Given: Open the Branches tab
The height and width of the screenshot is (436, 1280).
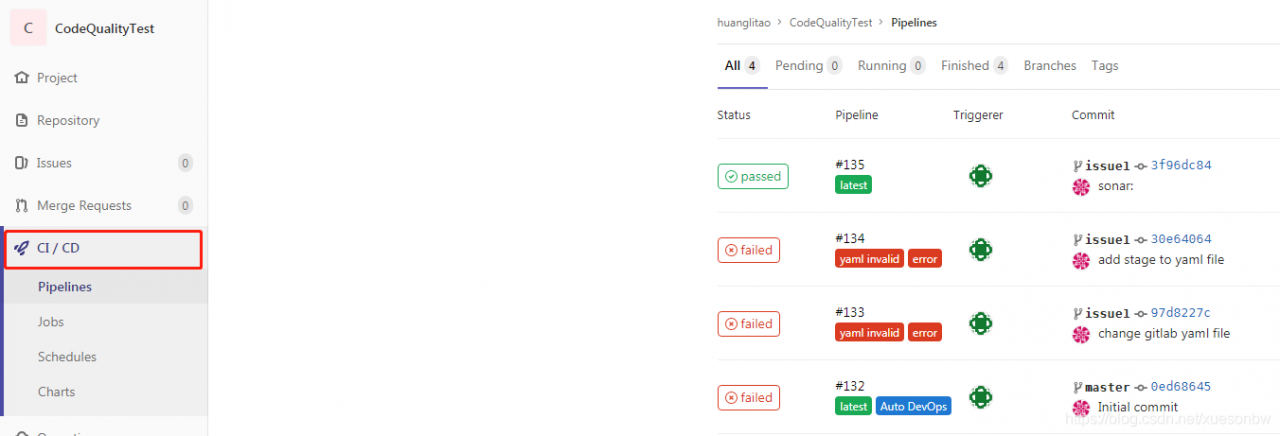Looking at the screenshot, I should [1050, 66].
